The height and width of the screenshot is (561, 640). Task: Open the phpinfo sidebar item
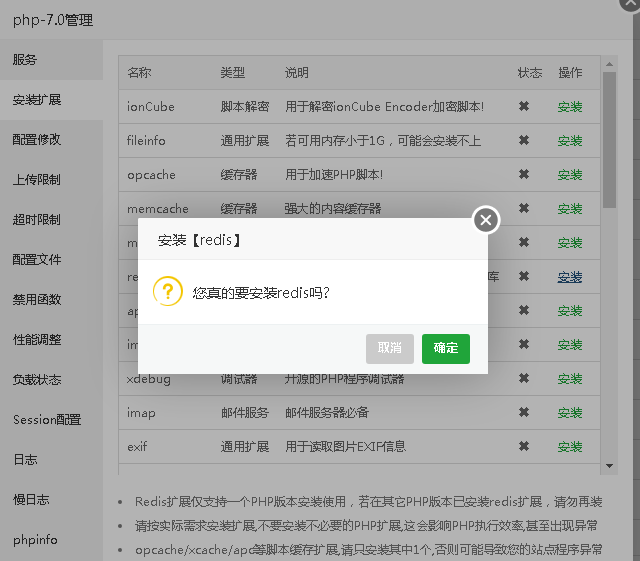35,540
